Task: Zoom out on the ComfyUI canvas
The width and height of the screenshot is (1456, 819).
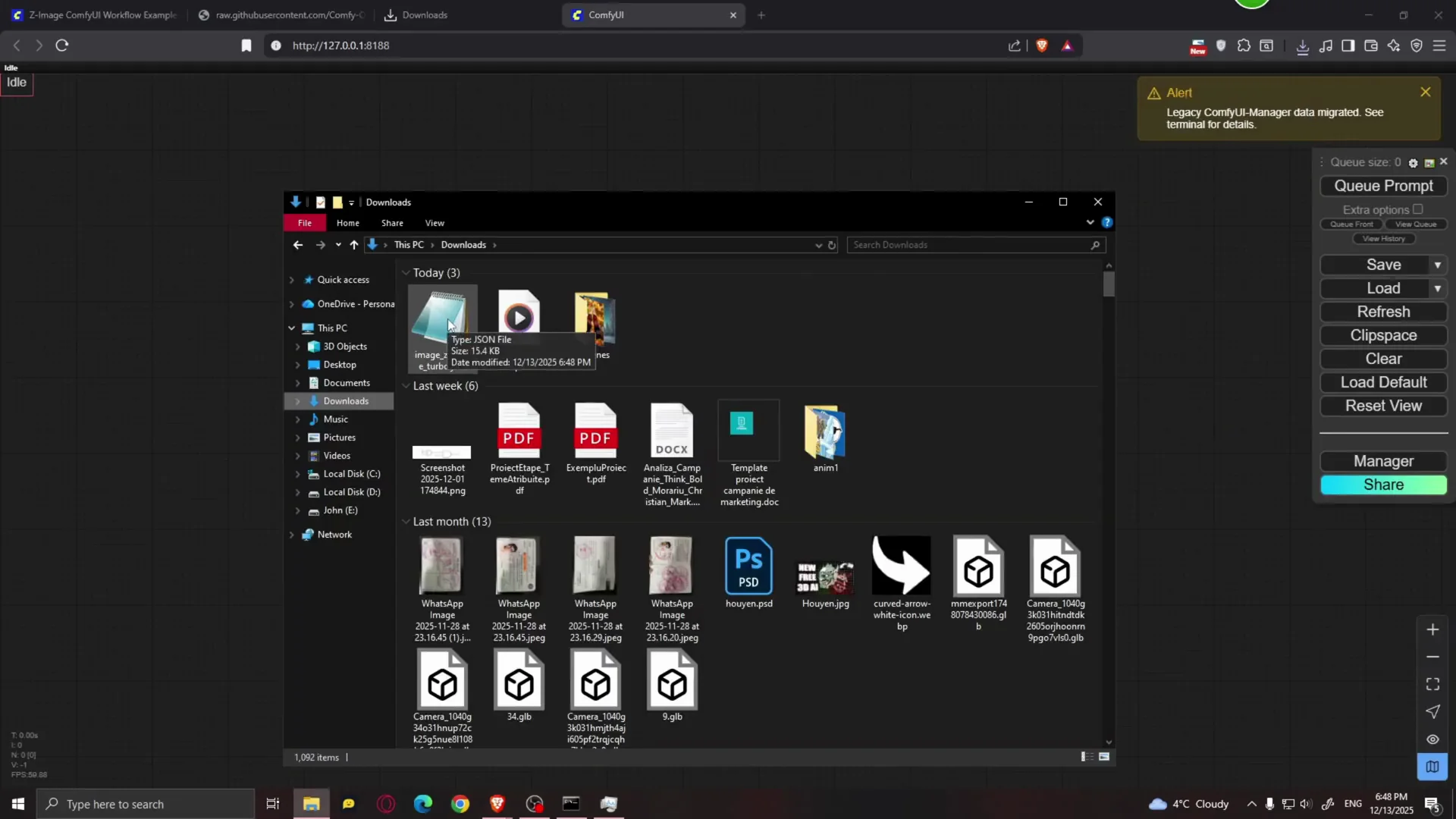Action: [1432, 657]
